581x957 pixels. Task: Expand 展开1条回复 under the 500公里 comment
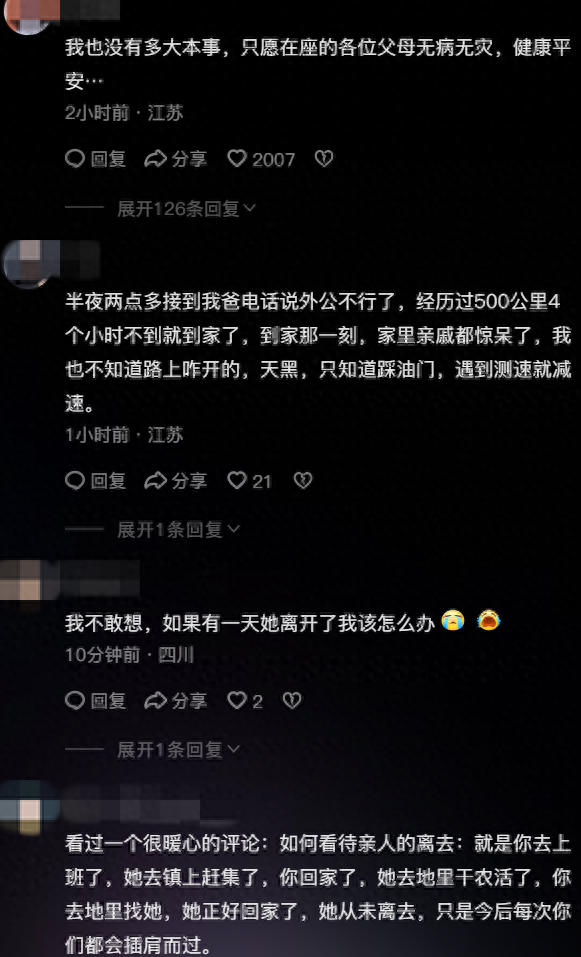tap(179, 530)
